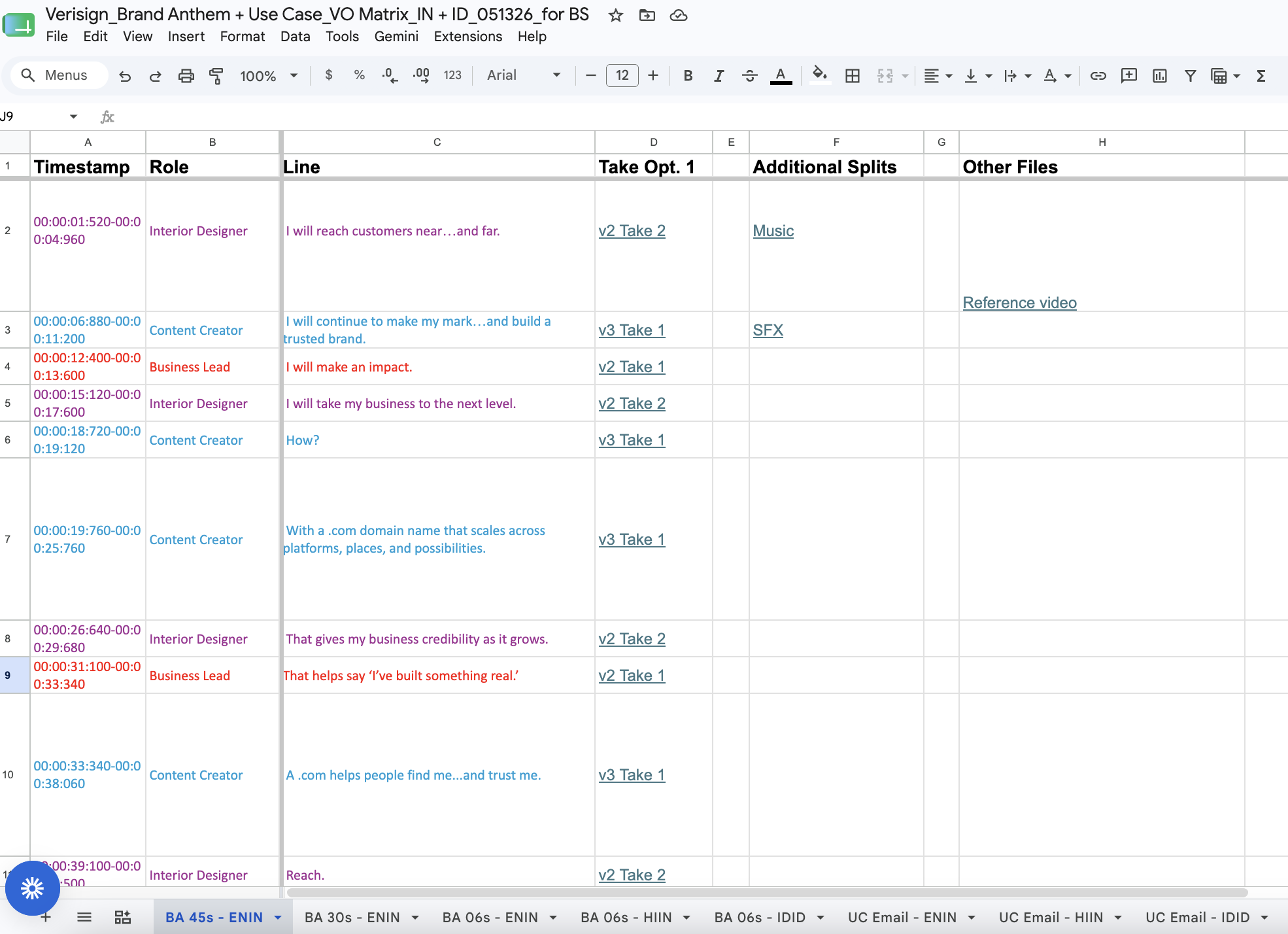The image size is (1288, 934).
Task: Star this document
Action: point(615,15)
